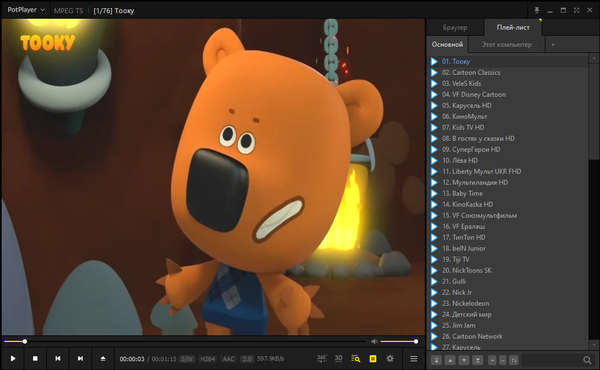Move selected item to top of playlist
The image size is (600, 370).
(437, 360)
